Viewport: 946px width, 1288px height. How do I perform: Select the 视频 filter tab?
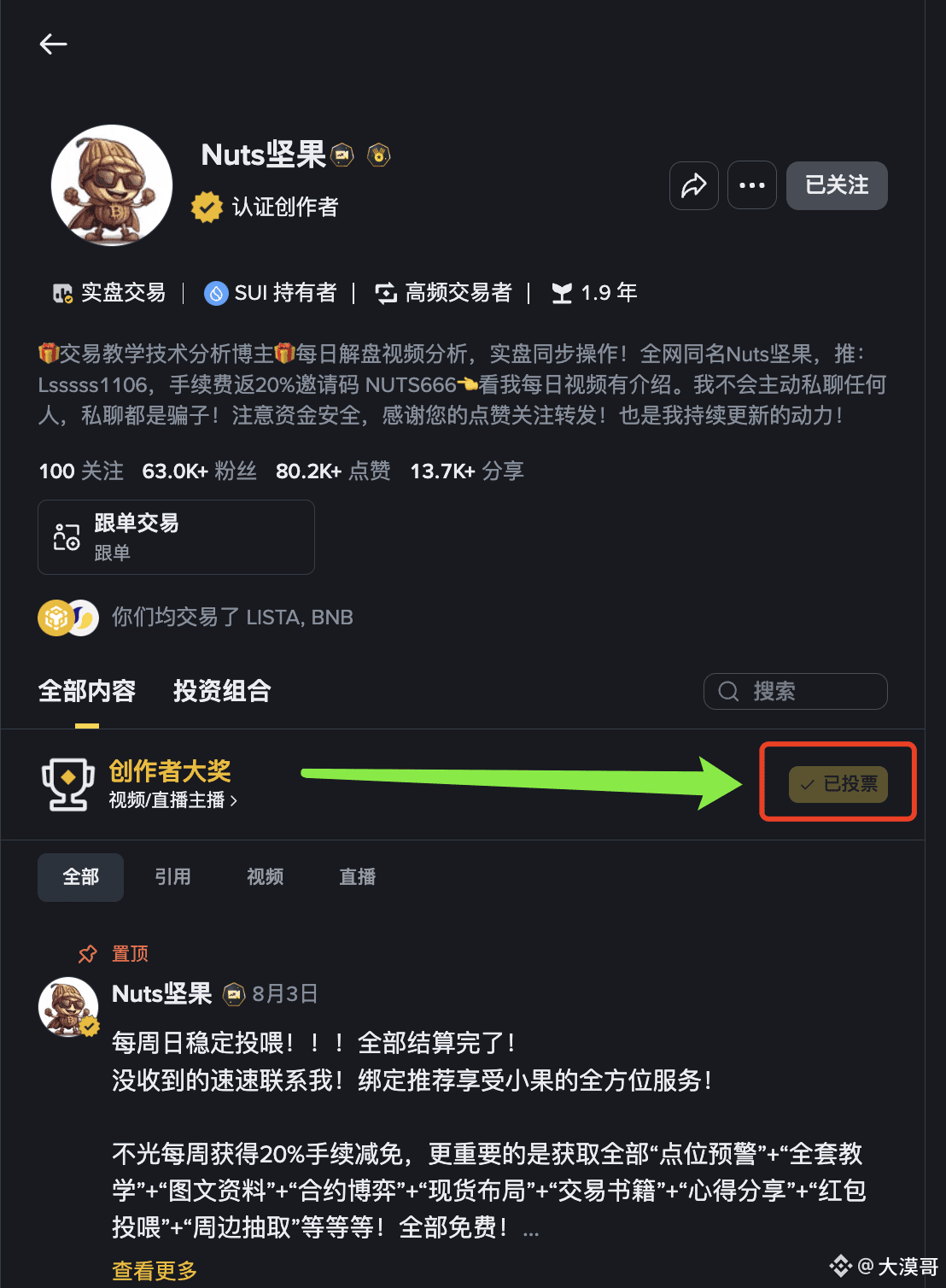click(x=265, y=877)
